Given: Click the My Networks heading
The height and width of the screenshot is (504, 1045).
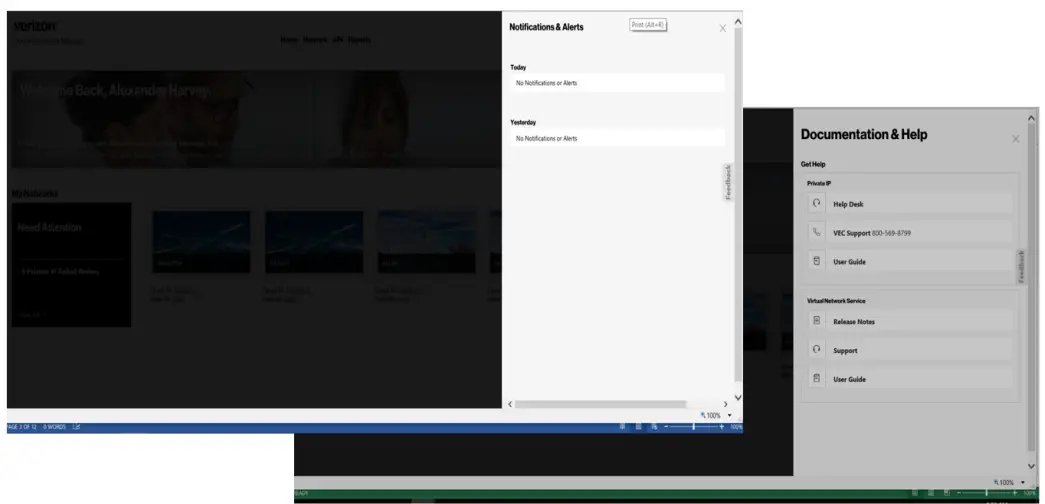Looking at the screenshot, I should (x=35, y=193).
